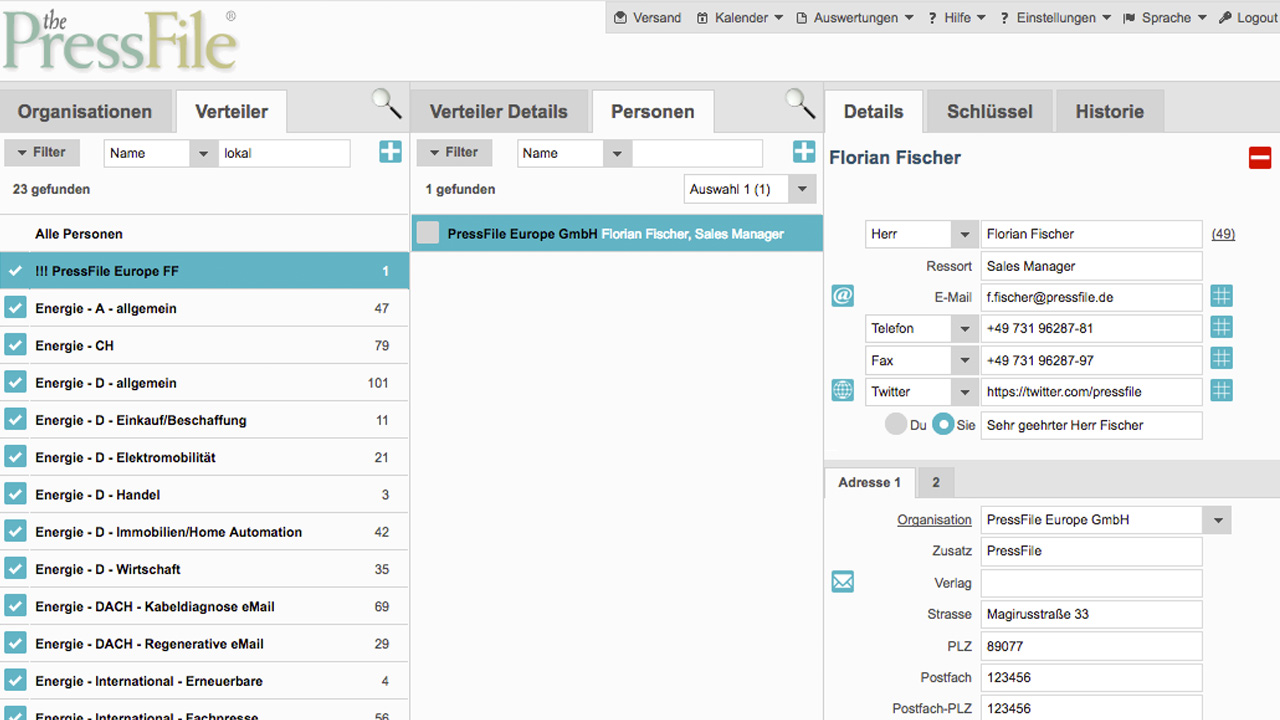This screenshot has width=1280, height=720.
Task: Switch to the Historie tab
Action: click(1110, 111)
